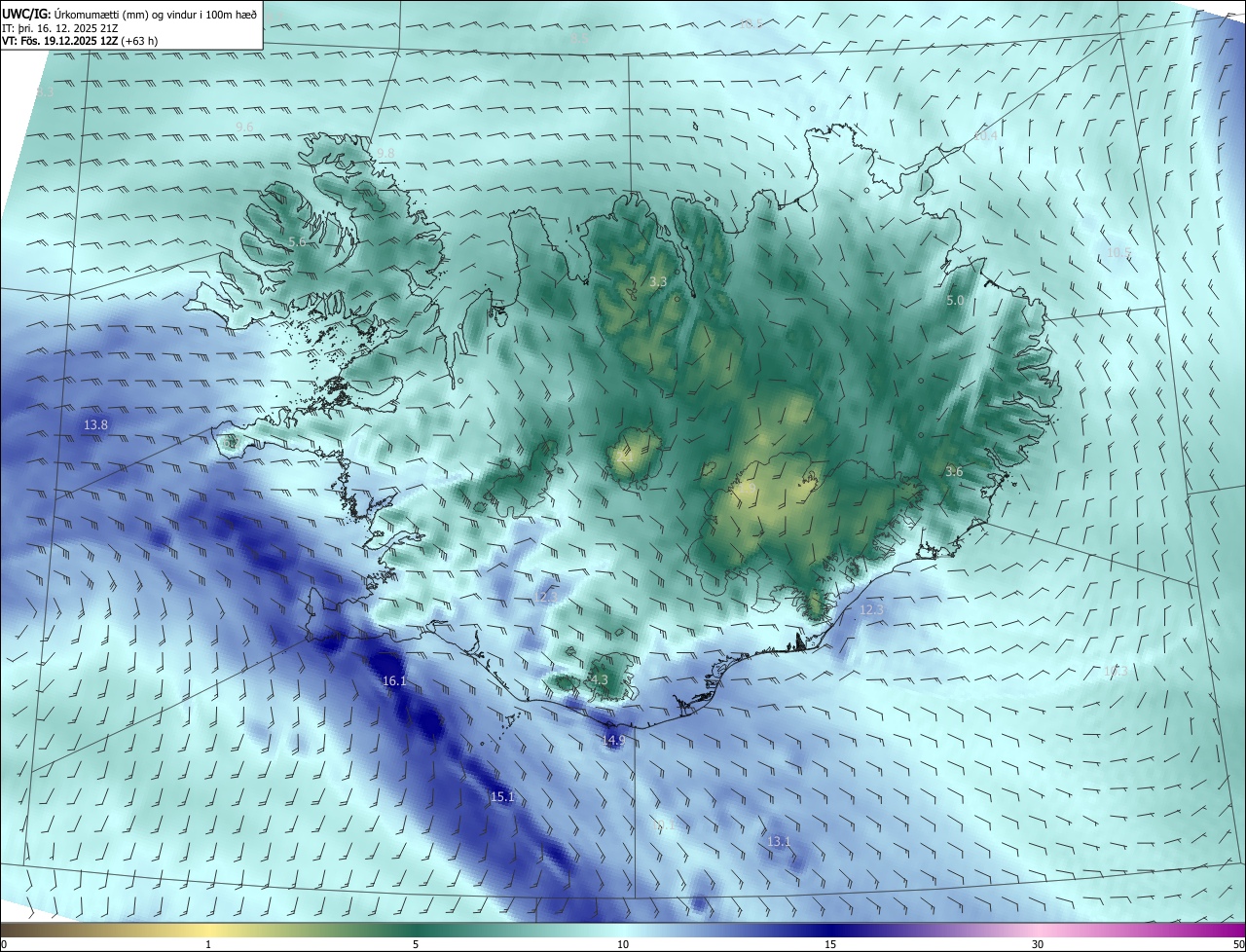Click the map value label 14.9
The width and height of the screenshot is (1246, 952).
[x=613, y=741]
